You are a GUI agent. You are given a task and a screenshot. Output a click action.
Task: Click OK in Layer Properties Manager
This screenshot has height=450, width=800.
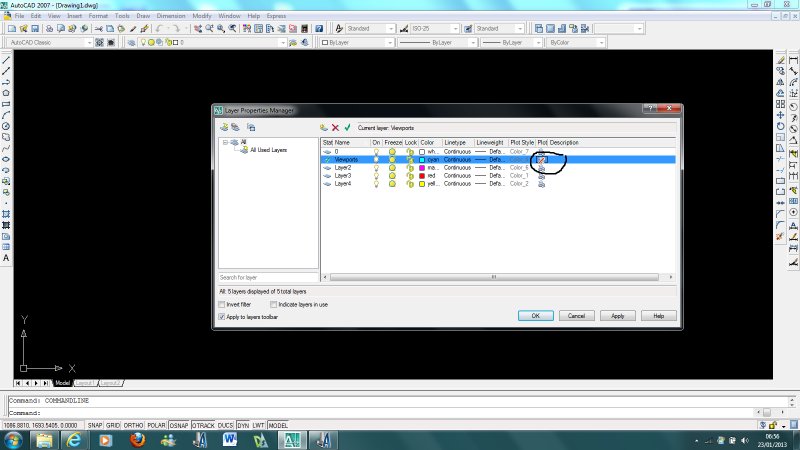click(x=536, y=316)
